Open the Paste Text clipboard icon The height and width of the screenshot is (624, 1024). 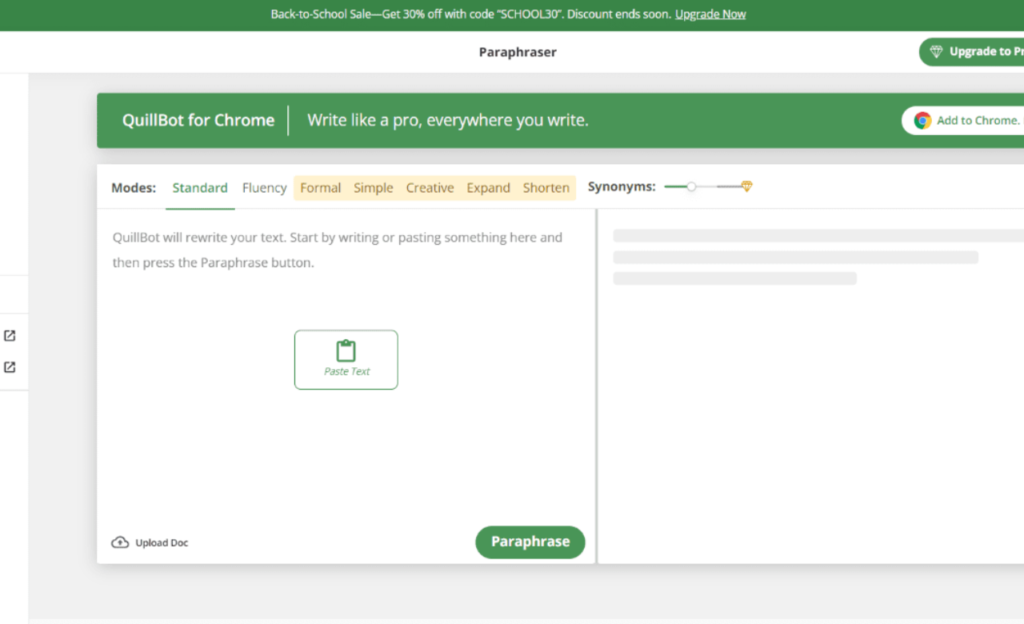click(346, 350)
